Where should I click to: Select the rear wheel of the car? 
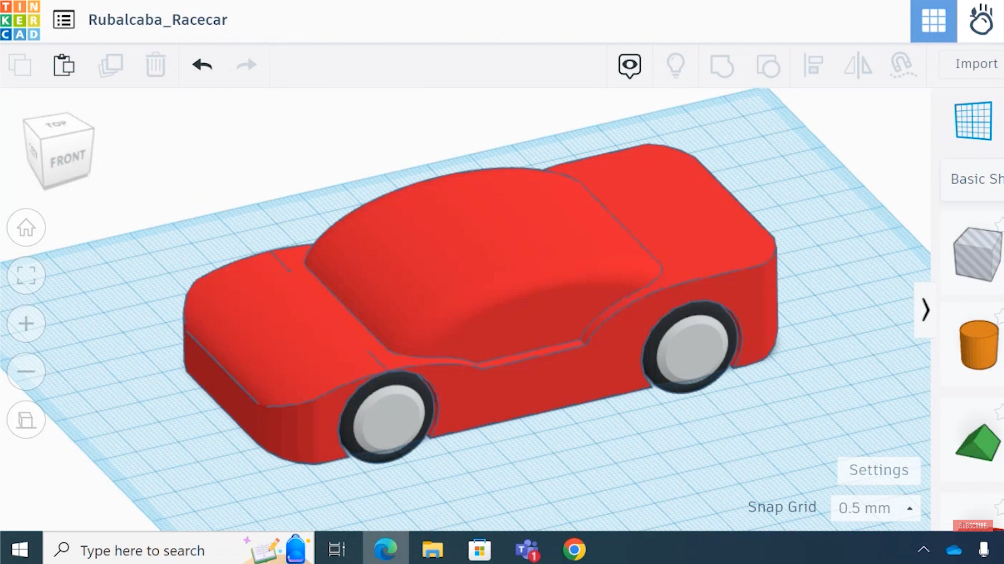click(x=690, y=346)
